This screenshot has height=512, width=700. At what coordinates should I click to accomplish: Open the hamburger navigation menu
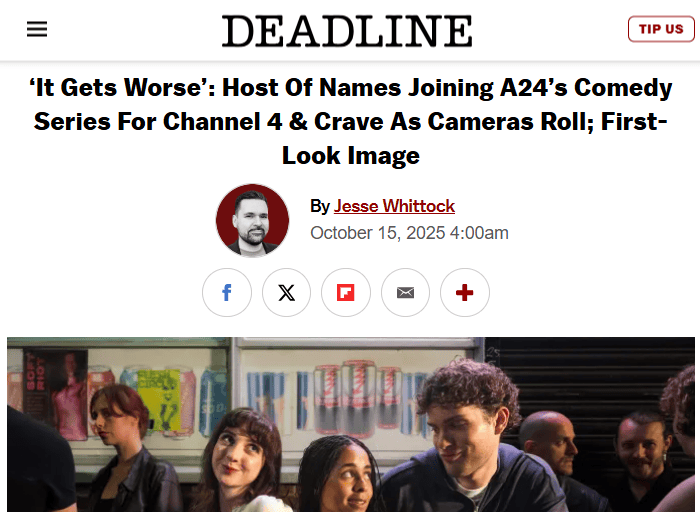point(37,29)
